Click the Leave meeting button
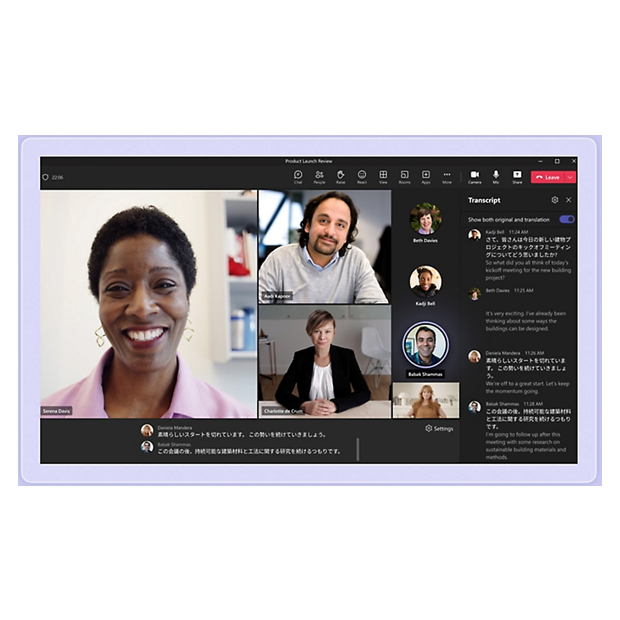The height and width of the screenshot is (620, 620). pos(547,177)
